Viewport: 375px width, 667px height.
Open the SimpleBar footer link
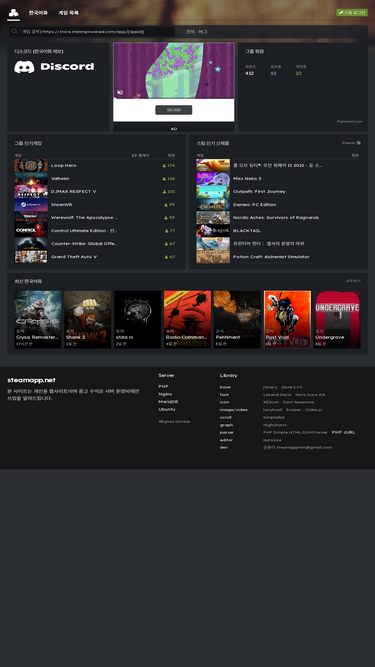[x=274, y=417]
